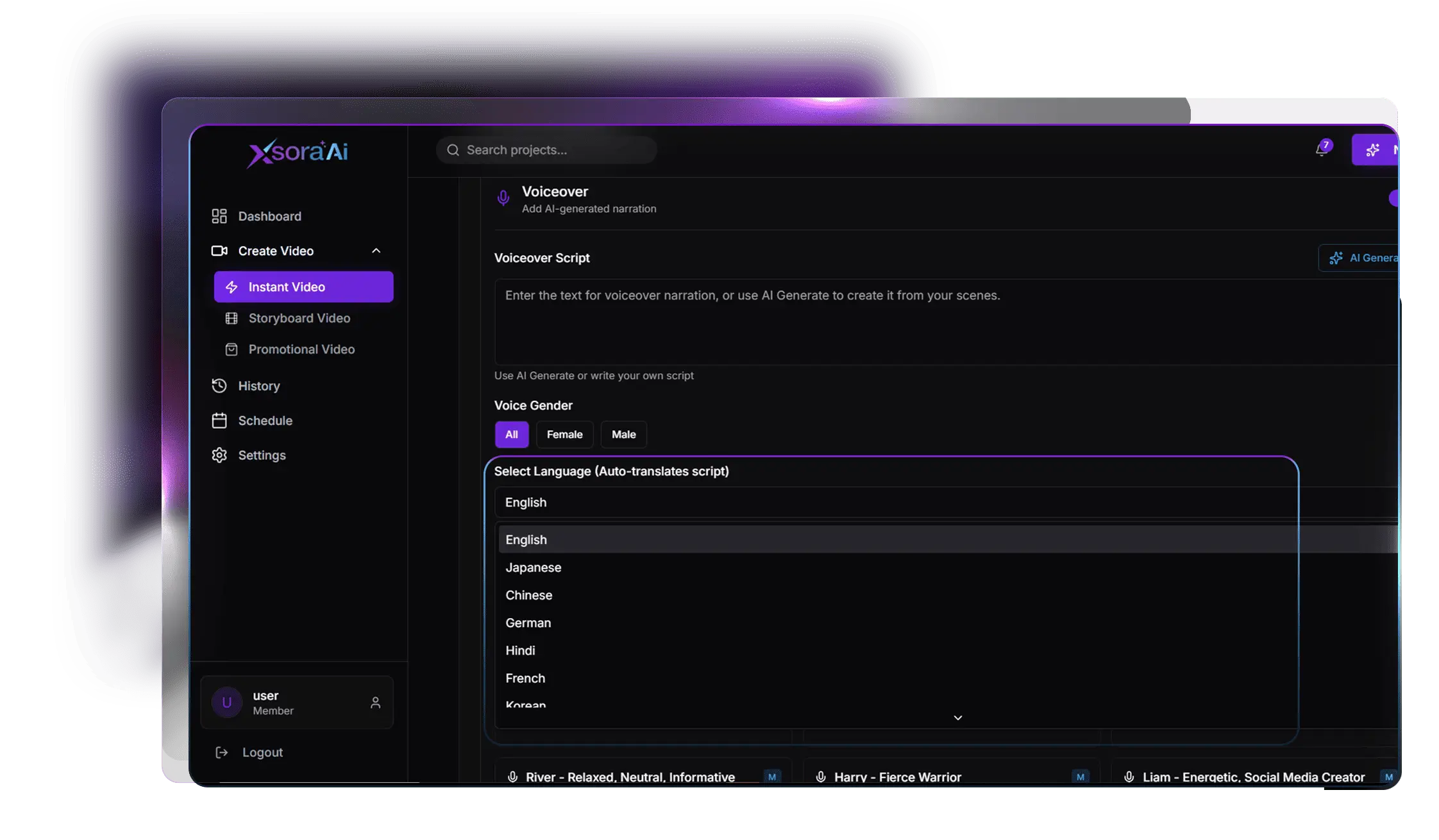Click the Search projects field
1439x840 pixels.
tap(546, 150)
